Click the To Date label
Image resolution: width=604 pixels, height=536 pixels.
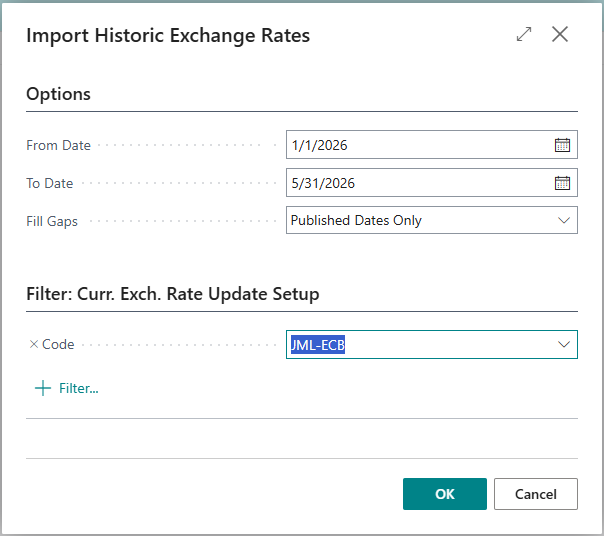[50, 183]
